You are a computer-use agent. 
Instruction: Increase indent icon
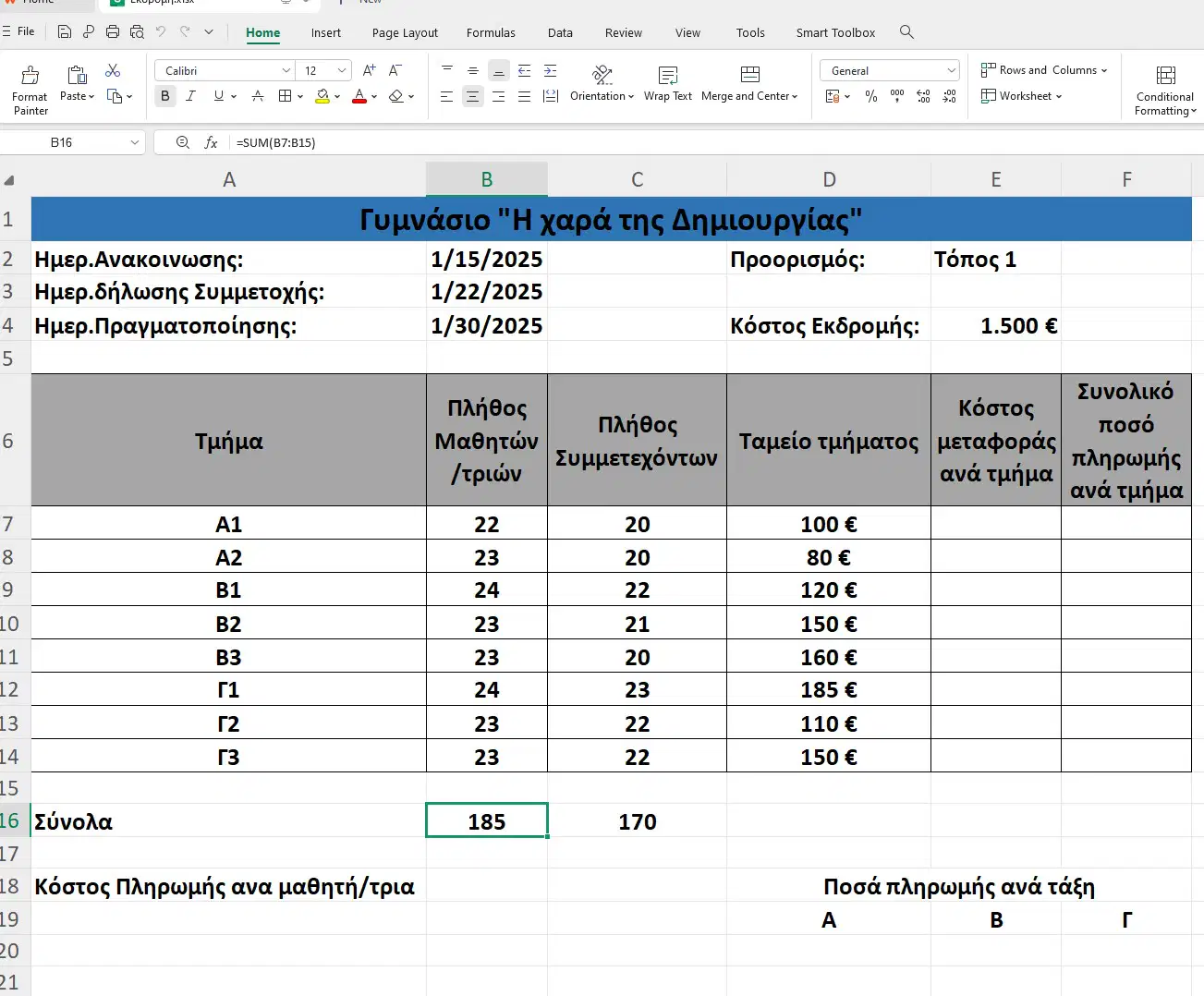551,70
